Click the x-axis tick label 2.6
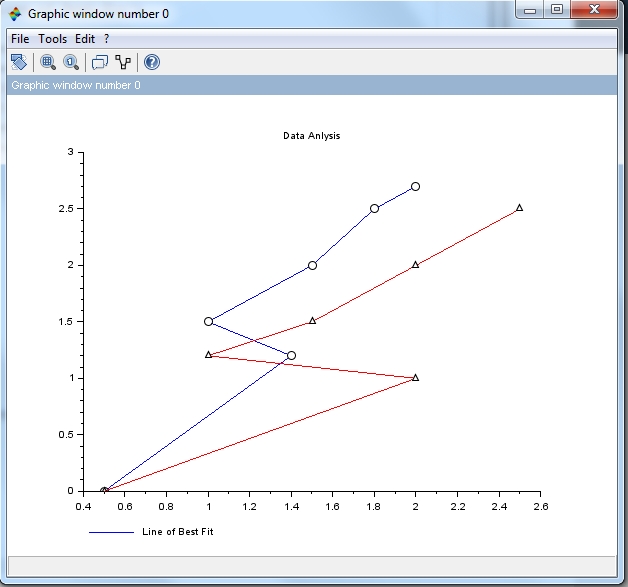Viewport: 628px width, 587px height. (541, 507)
